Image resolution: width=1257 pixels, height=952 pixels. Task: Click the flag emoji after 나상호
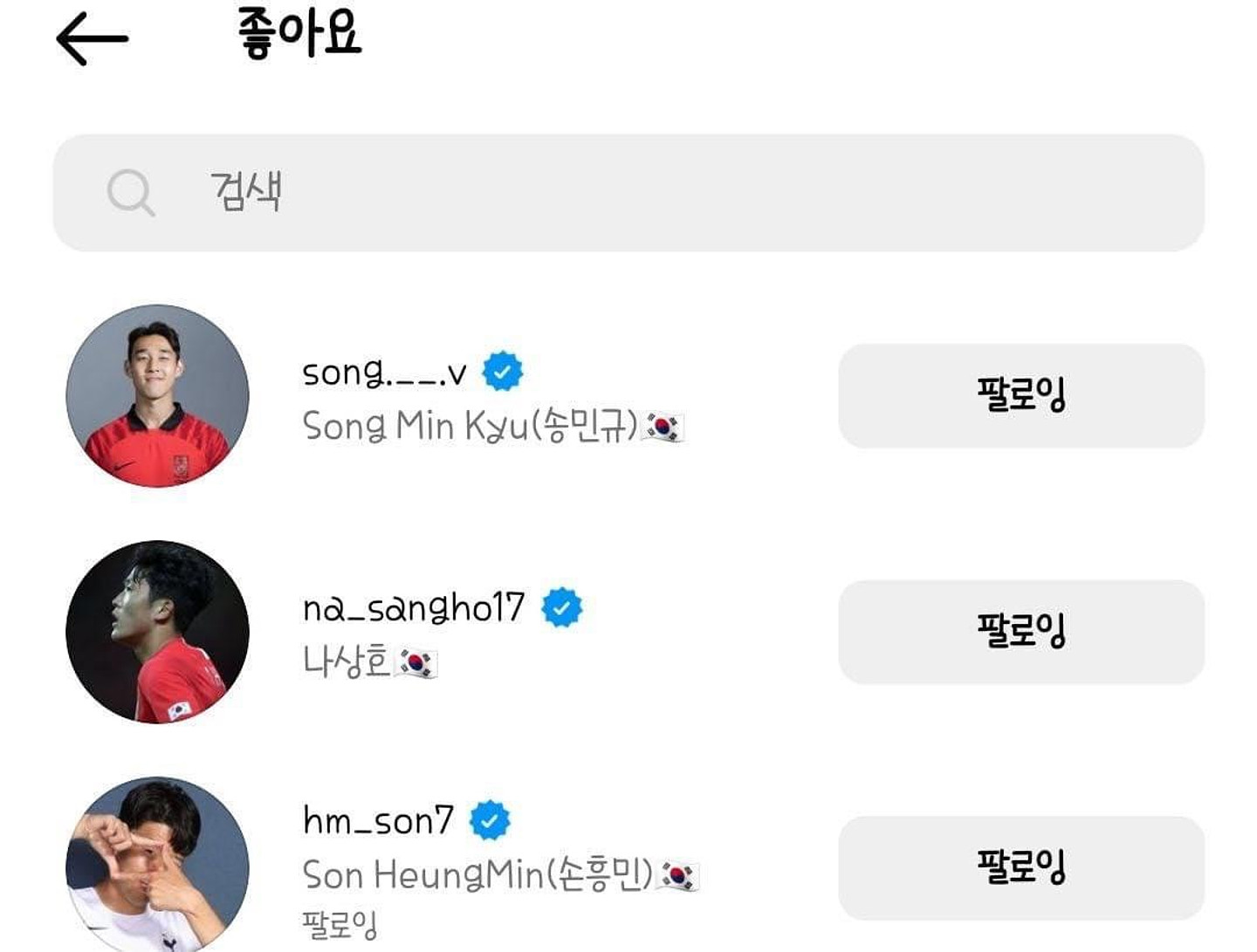coord(416,662)
